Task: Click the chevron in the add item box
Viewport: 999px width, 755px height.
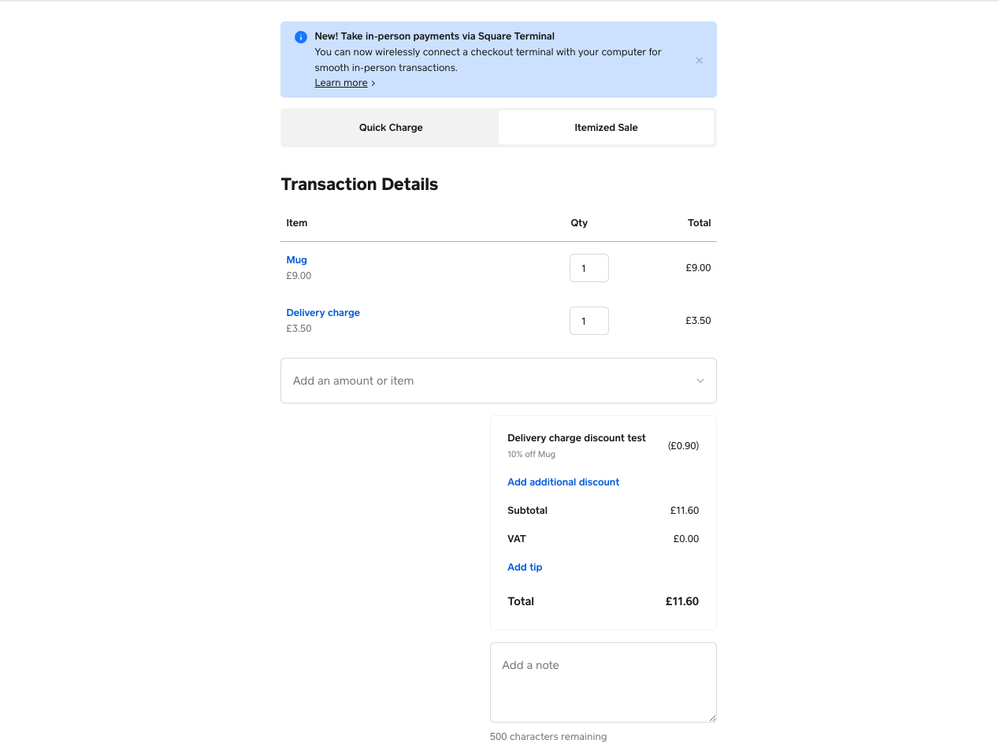Action: click(x=700, y=381)
